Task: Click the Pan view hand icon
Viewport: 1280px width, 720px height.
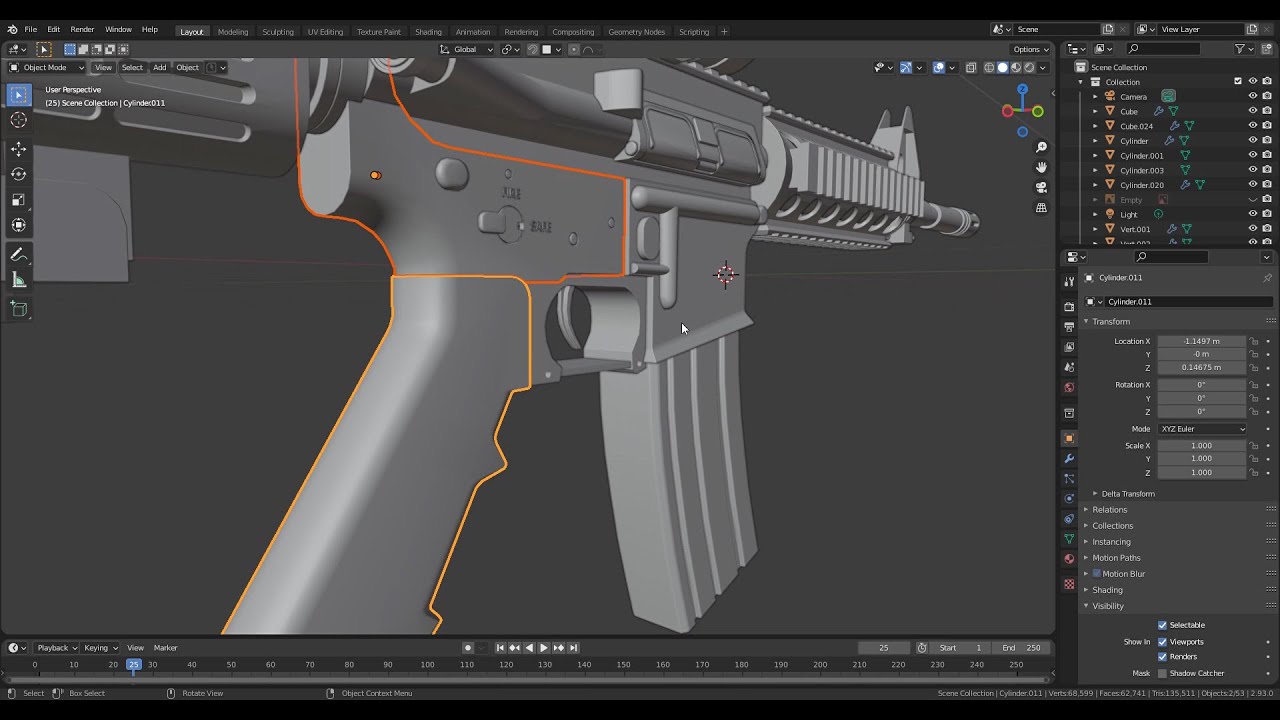Action: point(1041,168)
